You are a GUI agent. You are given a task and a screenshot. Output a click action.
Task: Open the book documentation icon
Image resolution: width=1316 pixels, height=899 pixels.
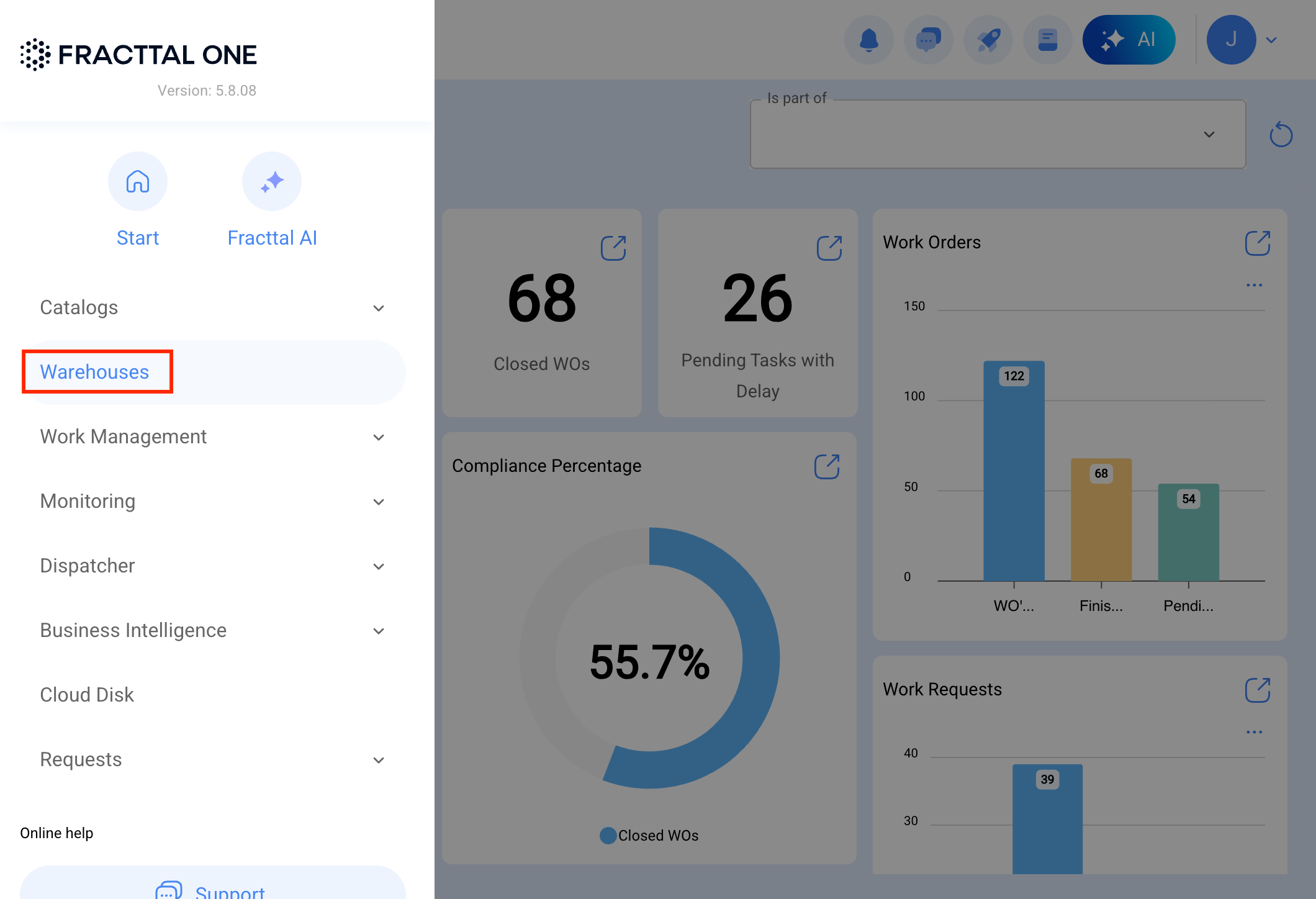click(x=1048, y=40)
